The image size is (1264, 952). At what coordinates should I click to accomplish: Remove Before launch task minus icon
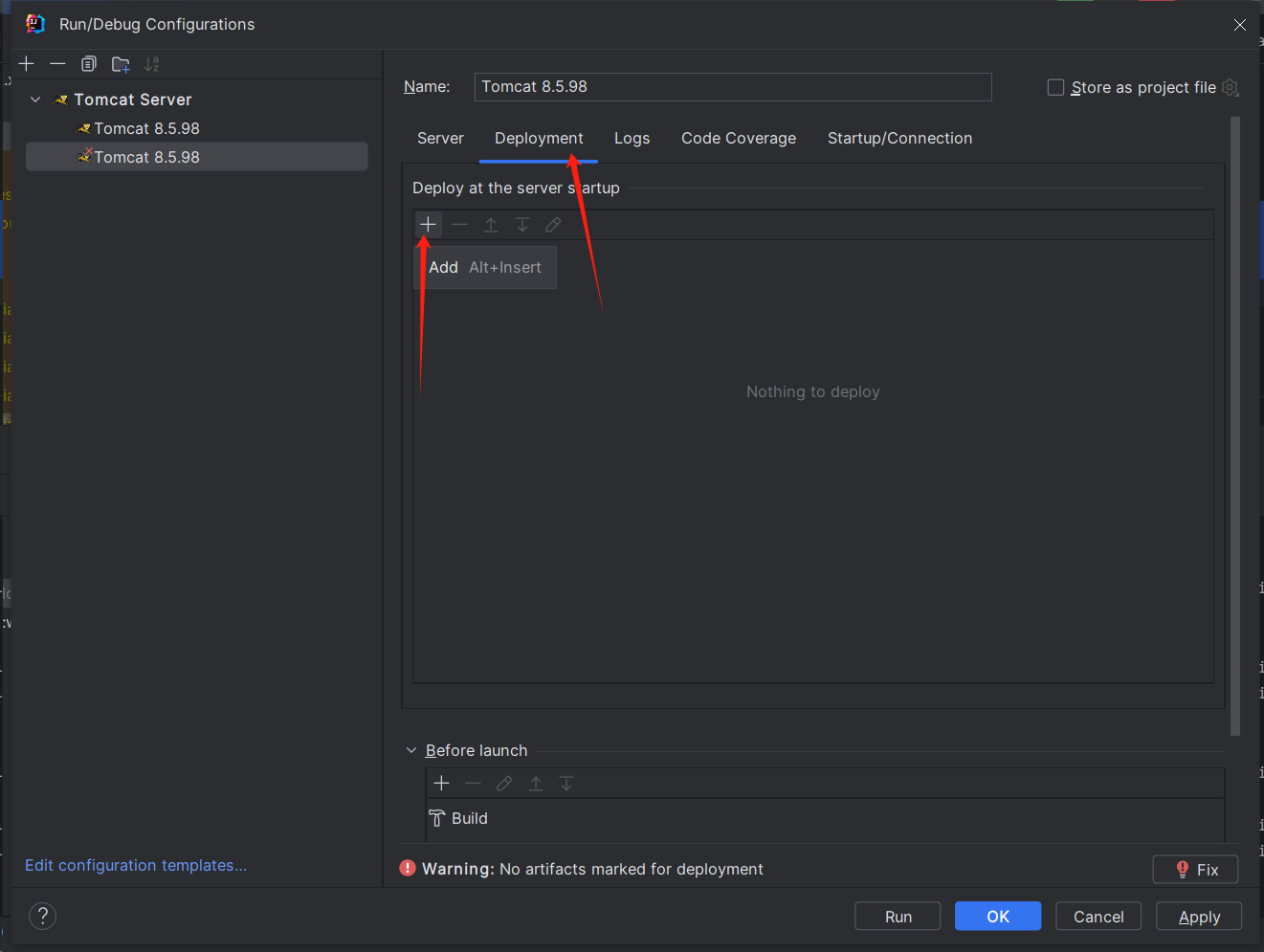473,784
